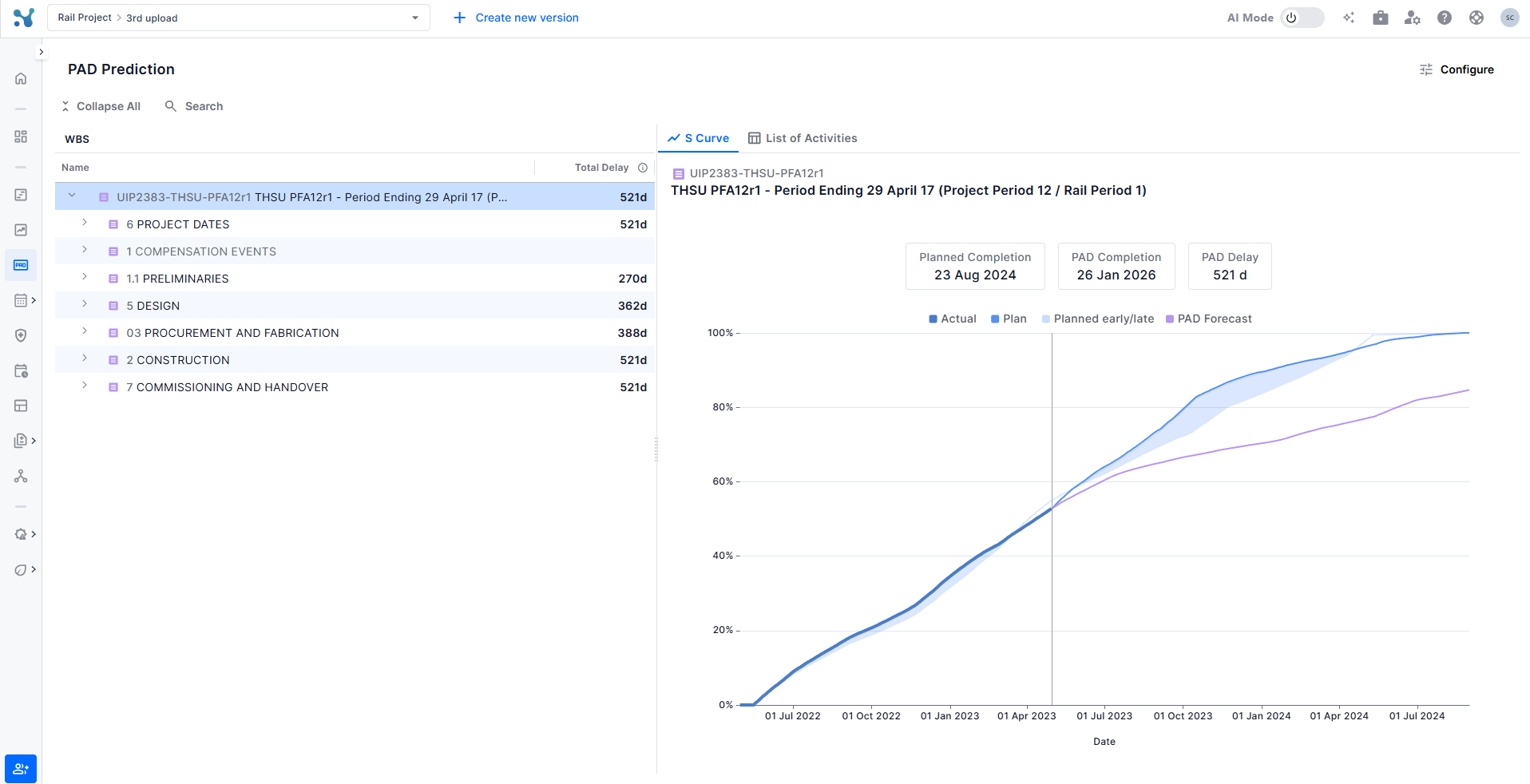The height and width of the screenshot is (784, 1530).
Task: Open the Home icon in sidebar
Action: [21, 78]
